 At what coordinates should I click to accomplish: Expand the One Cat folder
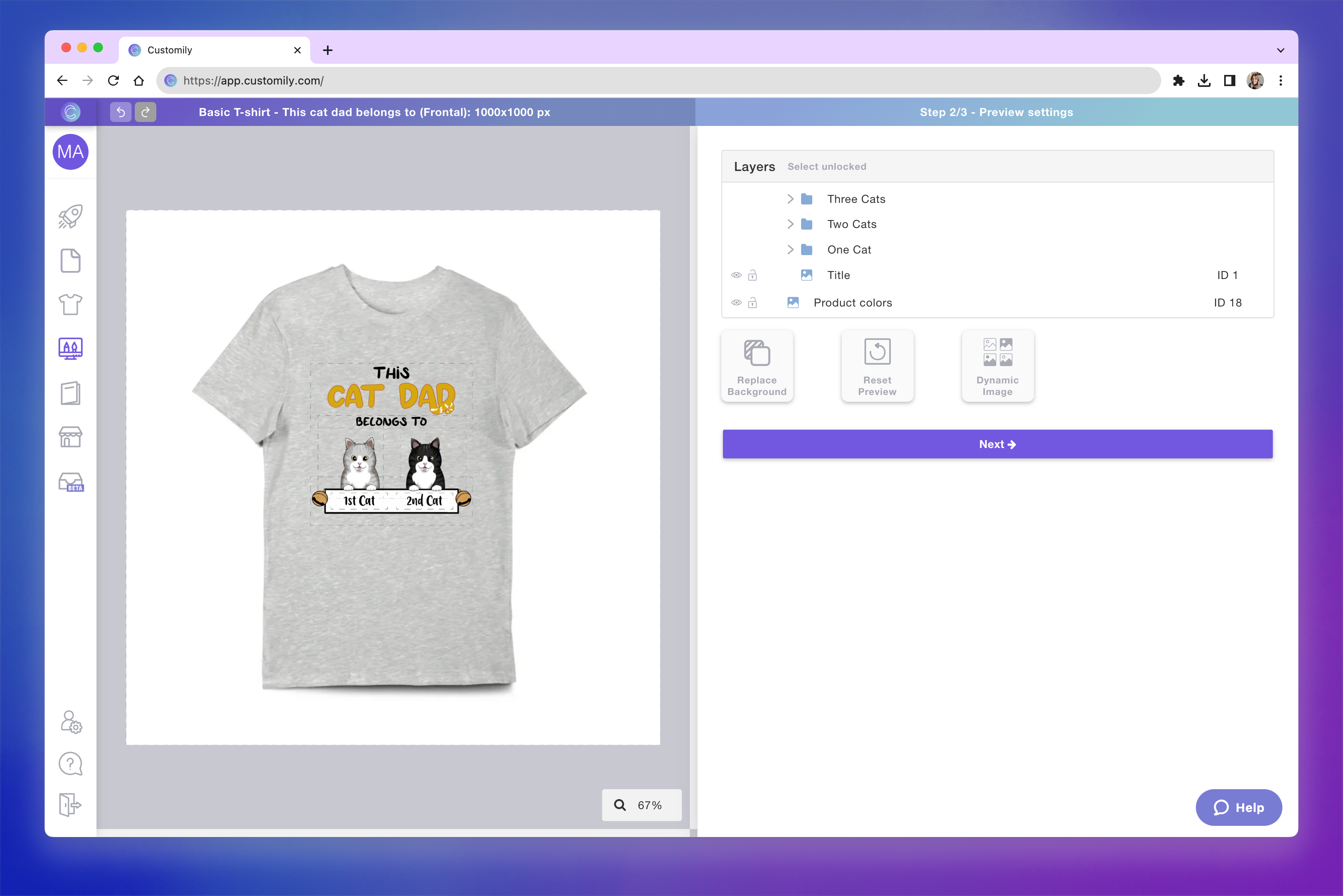[790, 250]
